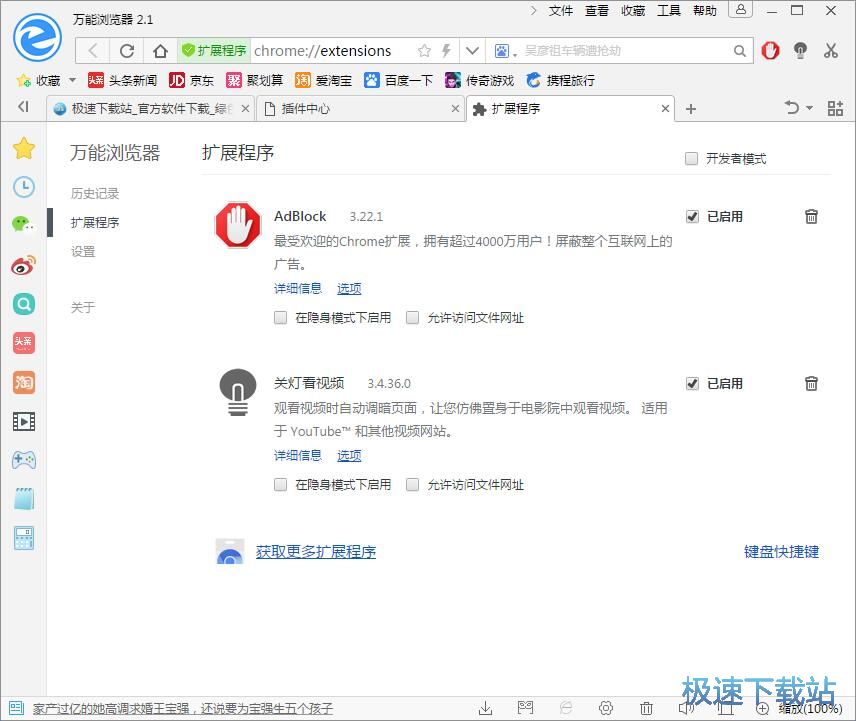The image size is (856, 721).
Task: Click the light bulb toolbar extension icon
Action: (800, 51)
